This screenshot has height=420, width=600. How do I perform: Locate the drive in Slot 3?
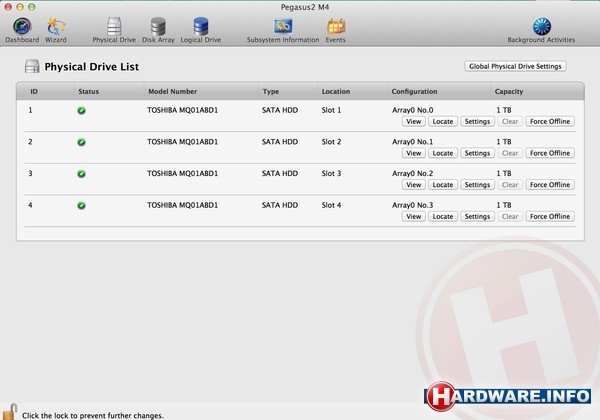click(x=443, y=185)
